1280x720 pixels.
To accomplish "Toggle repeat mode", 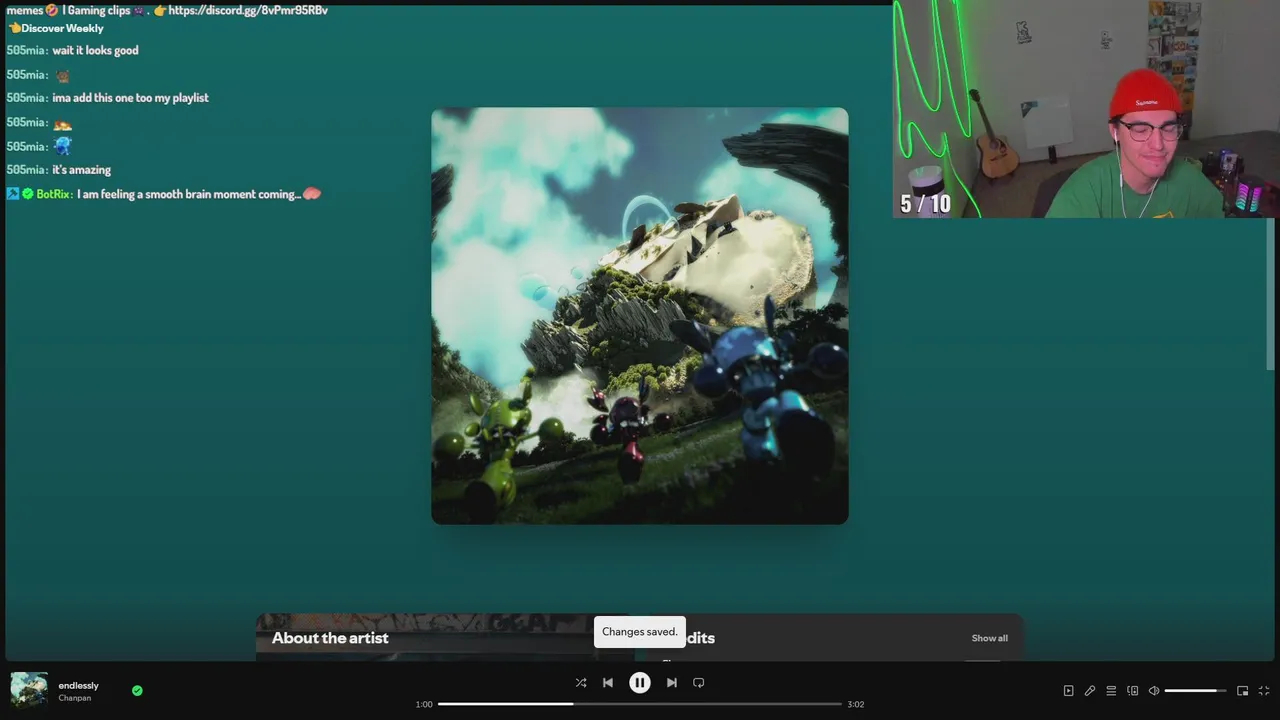I will (699, 683).
